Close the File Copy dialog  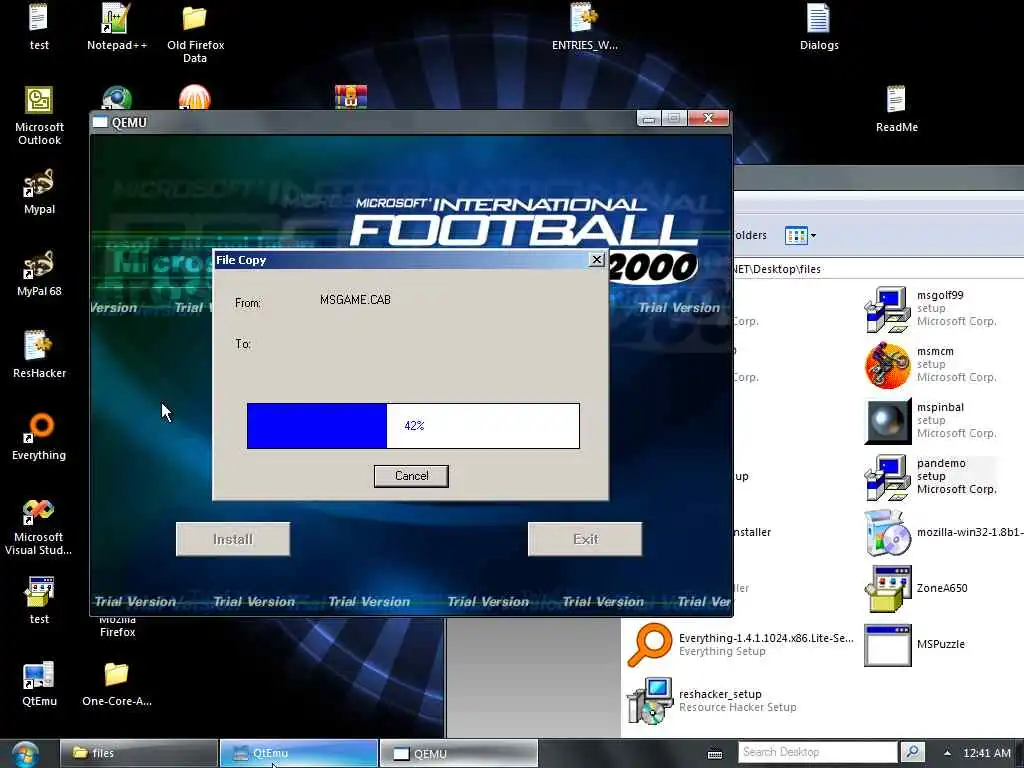click(x=596, y=260)
